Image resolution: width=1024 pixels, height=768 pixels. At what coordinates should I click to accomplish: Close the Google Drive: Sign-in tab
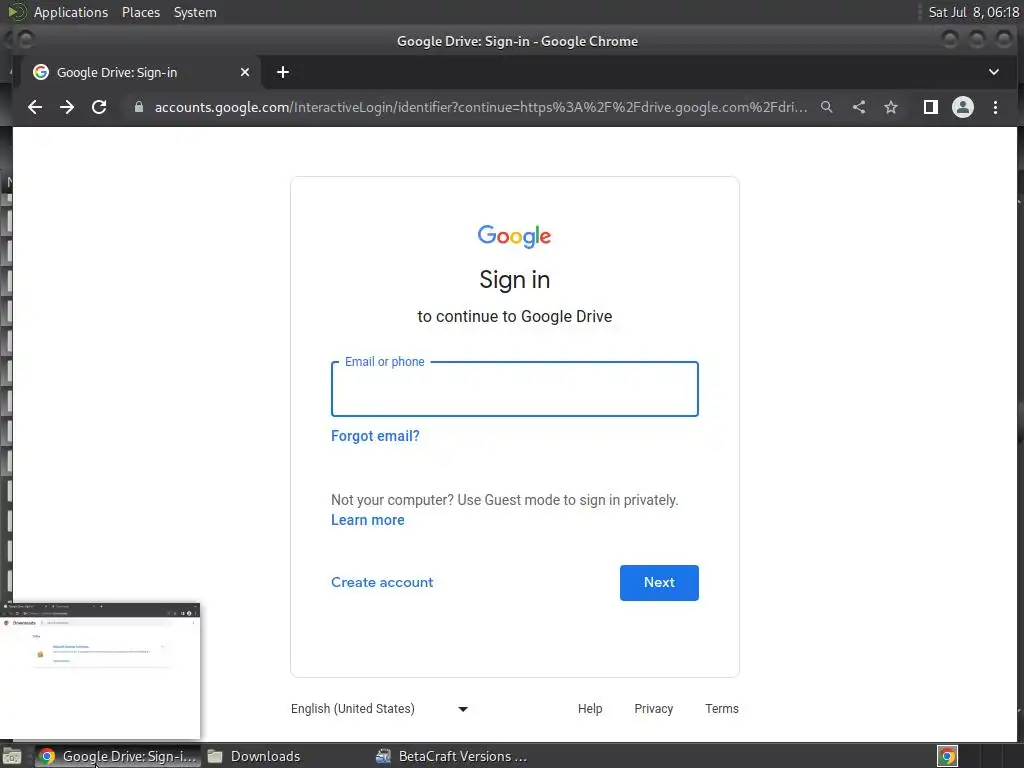[245, 72]
